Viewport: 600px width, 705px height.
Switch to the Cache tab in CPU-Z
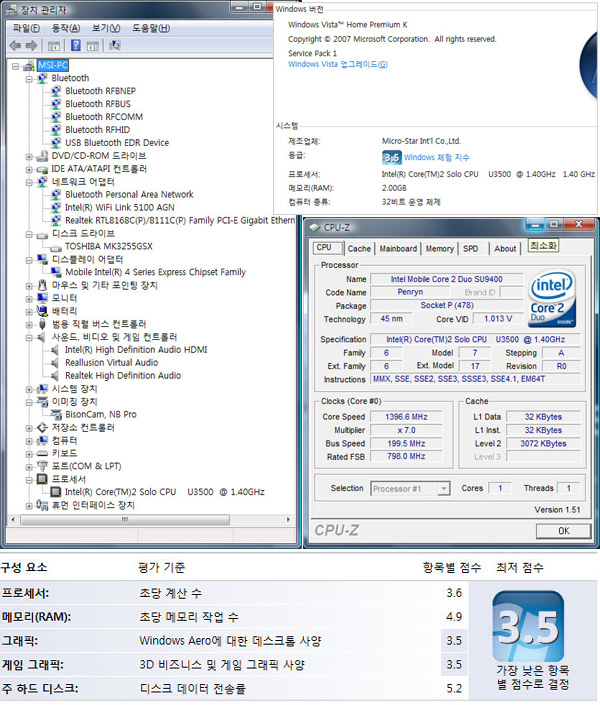point(359,249)
